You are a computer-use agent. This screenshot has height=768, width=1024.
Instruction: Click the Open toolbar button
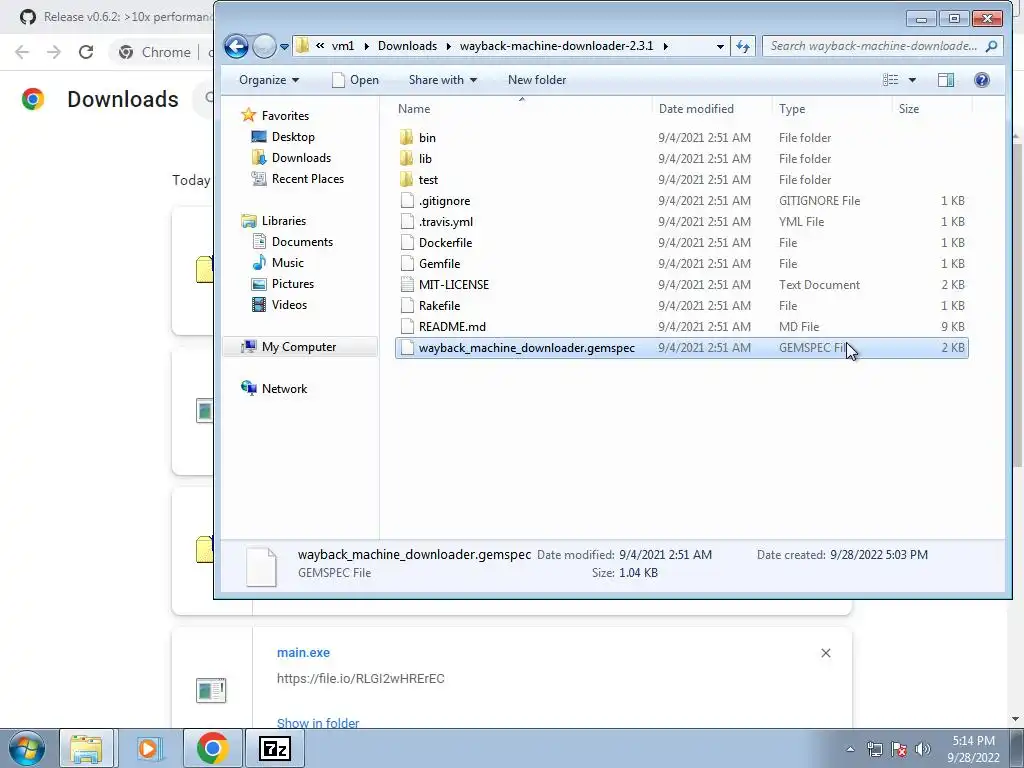click(x=355, y=80)
